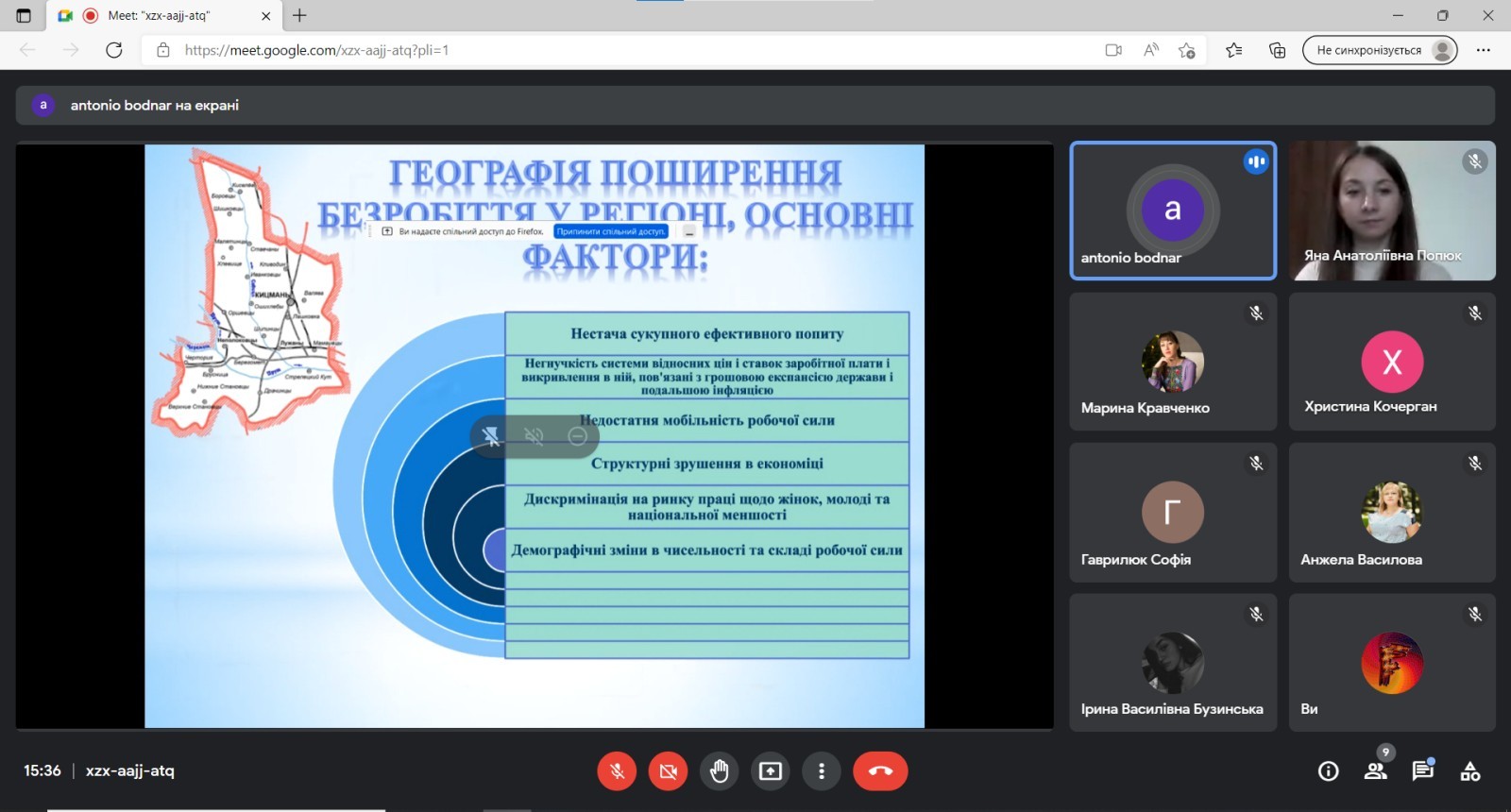Open Edge settings and more menu

[x=1484, y=50]
